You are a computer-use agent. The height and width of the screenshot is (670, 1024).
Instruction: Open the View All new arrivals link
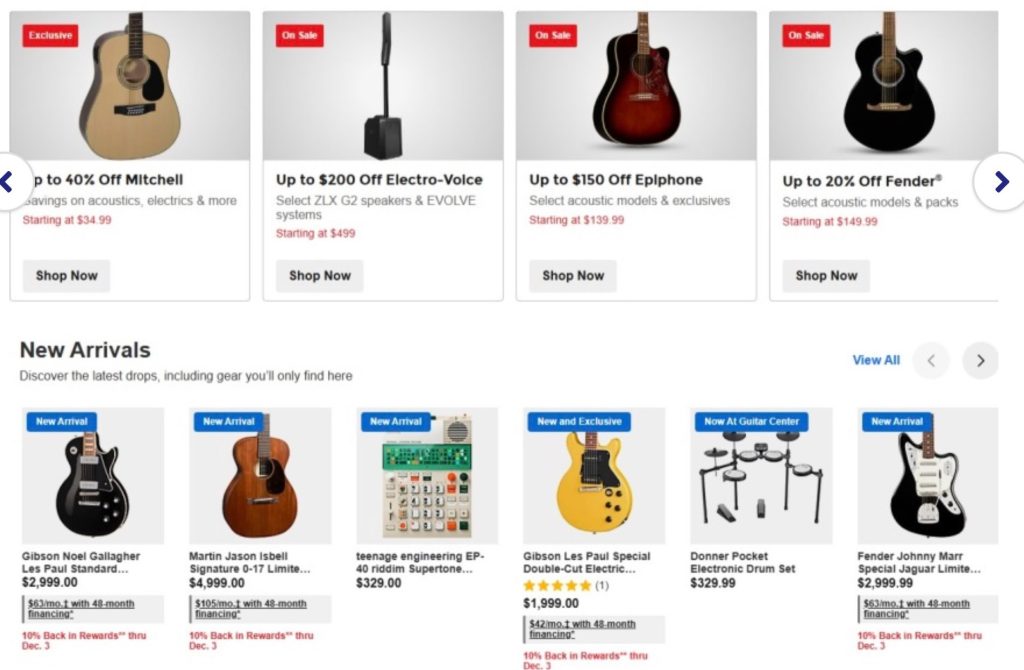coord(876,360)
